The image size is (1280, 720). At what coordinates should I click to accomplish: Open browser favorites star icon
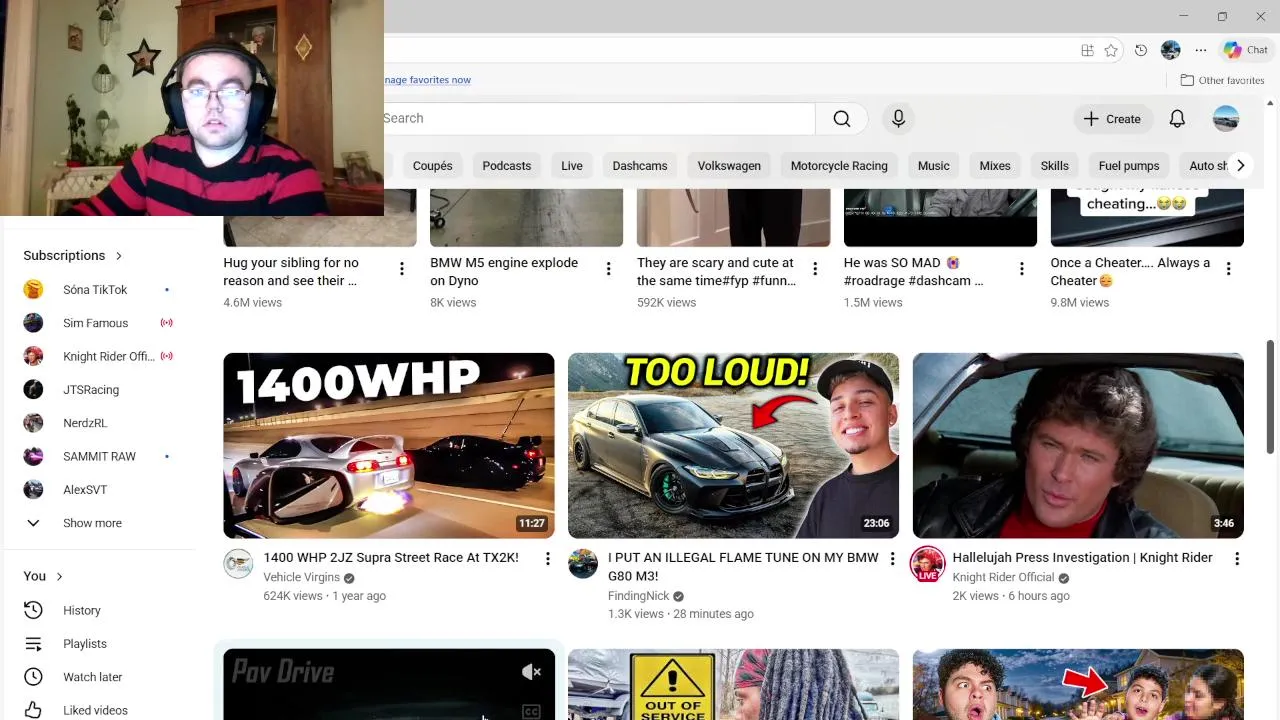click(1111, 50)
